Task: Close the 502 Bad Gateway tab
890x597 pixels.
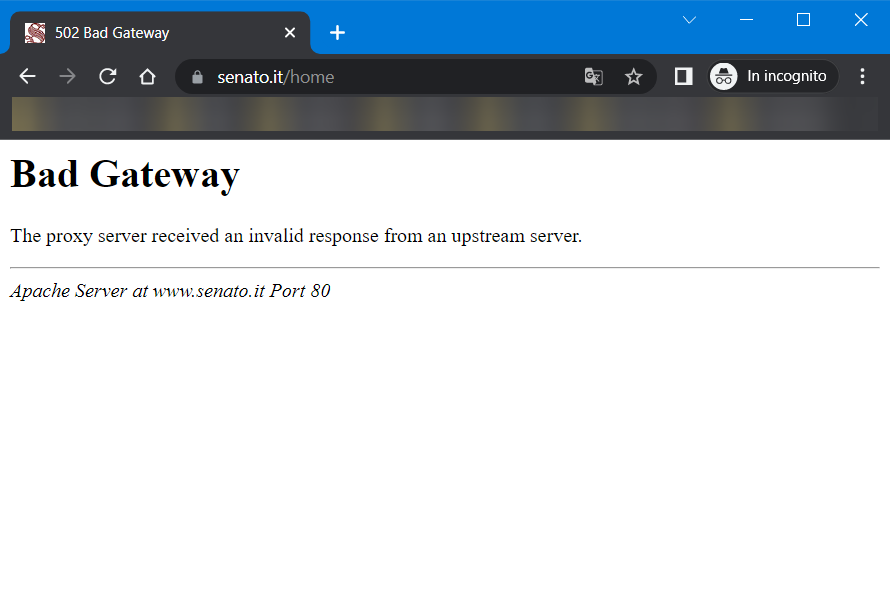Action: click(x=290, y=33)
